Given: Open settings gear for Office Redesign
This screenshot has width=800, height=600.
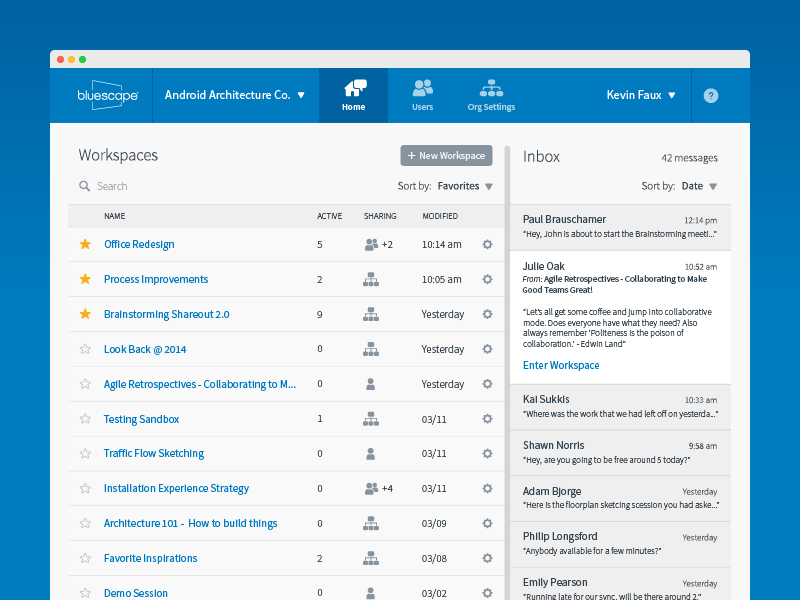Looking at the screenshot, I should 487,244.
